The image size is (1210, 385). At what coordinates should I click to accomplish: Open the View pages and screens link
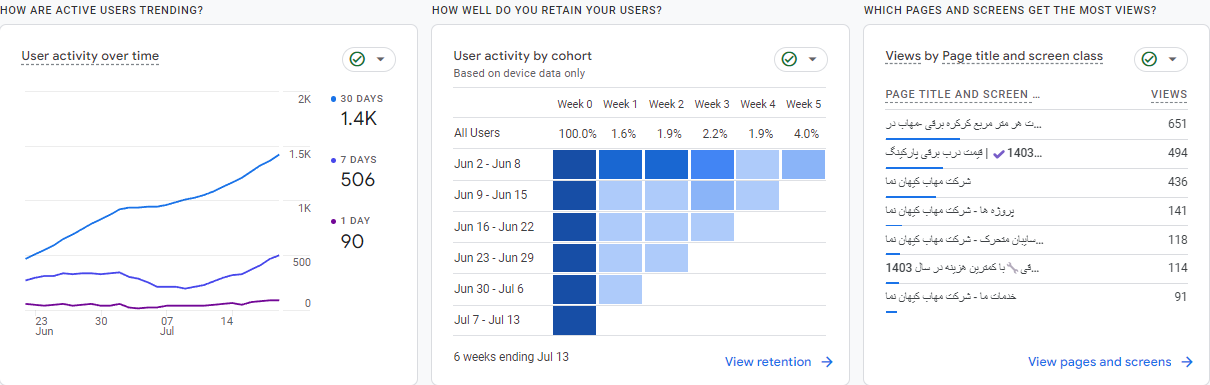(1099, 362)
